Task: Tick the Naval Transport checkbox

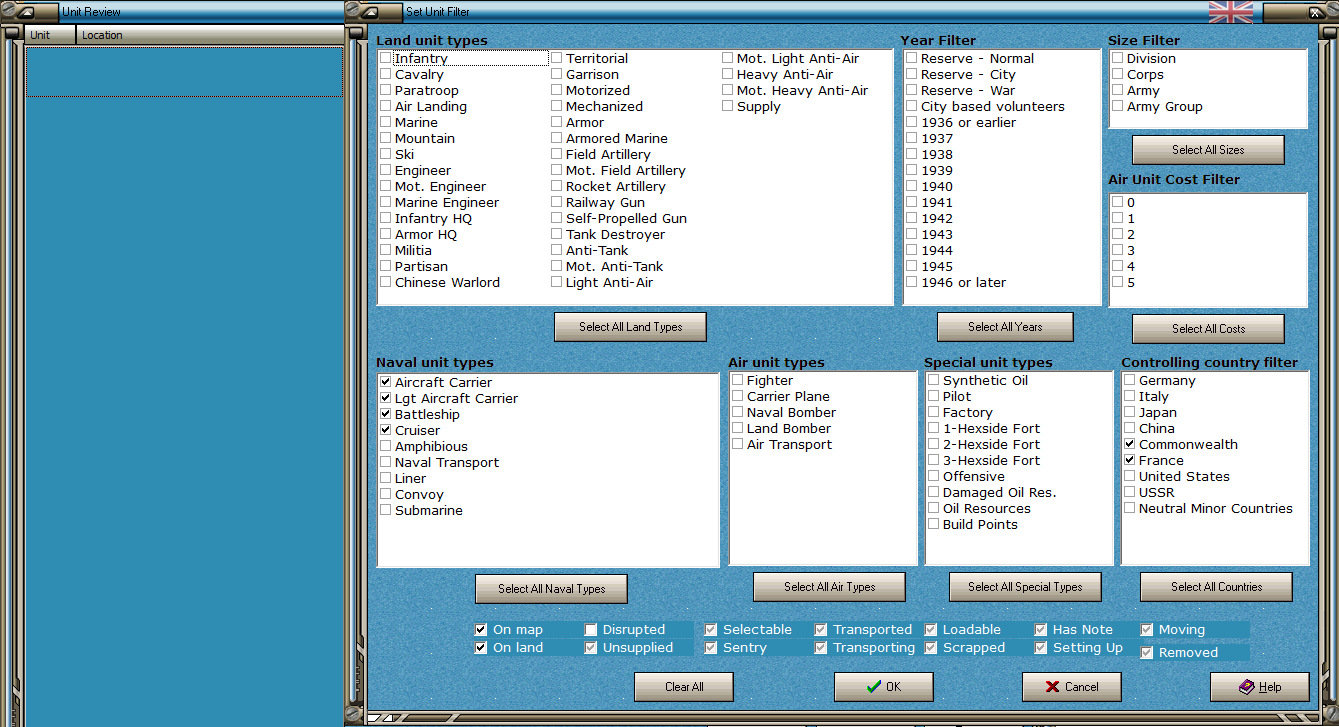Action: coord(385,462)
